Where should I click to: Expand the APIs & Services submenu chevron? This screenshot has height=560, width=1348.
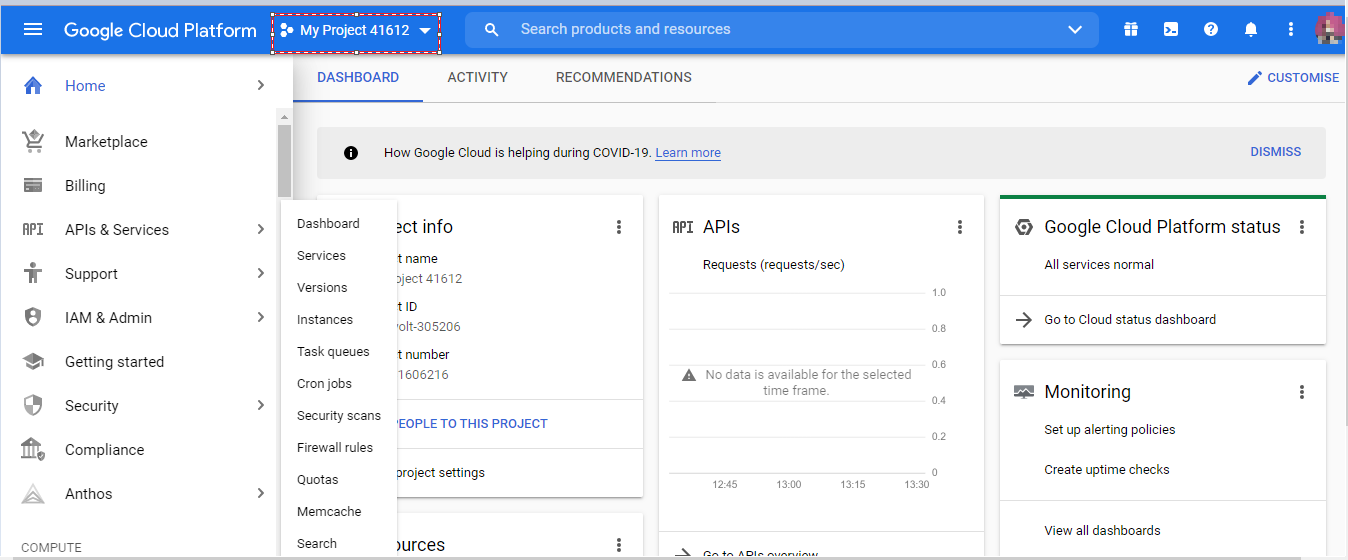pyautogui.click(x=260, y=230)
